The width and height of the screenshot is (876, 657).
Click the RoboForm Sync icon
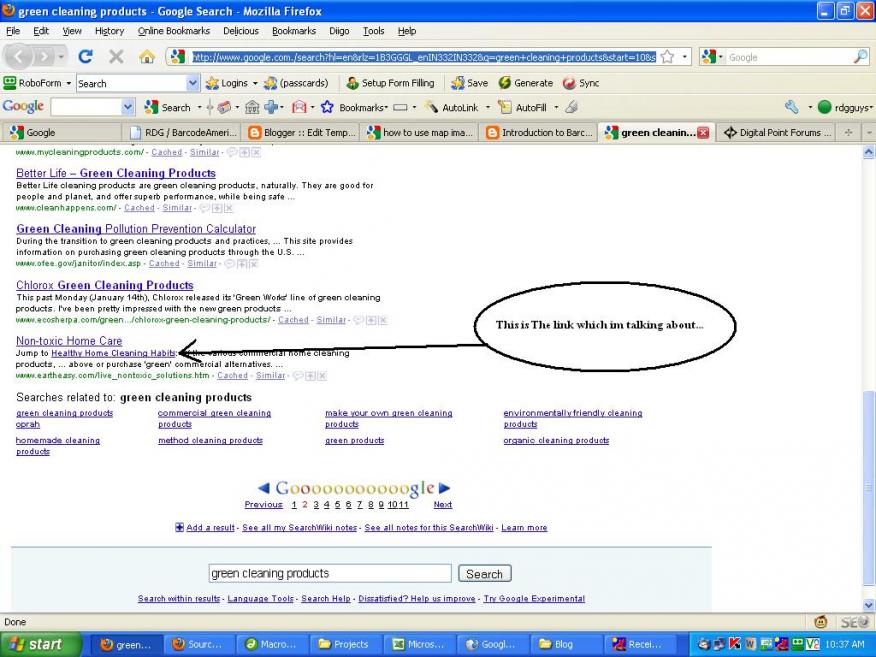click(569, 83)
